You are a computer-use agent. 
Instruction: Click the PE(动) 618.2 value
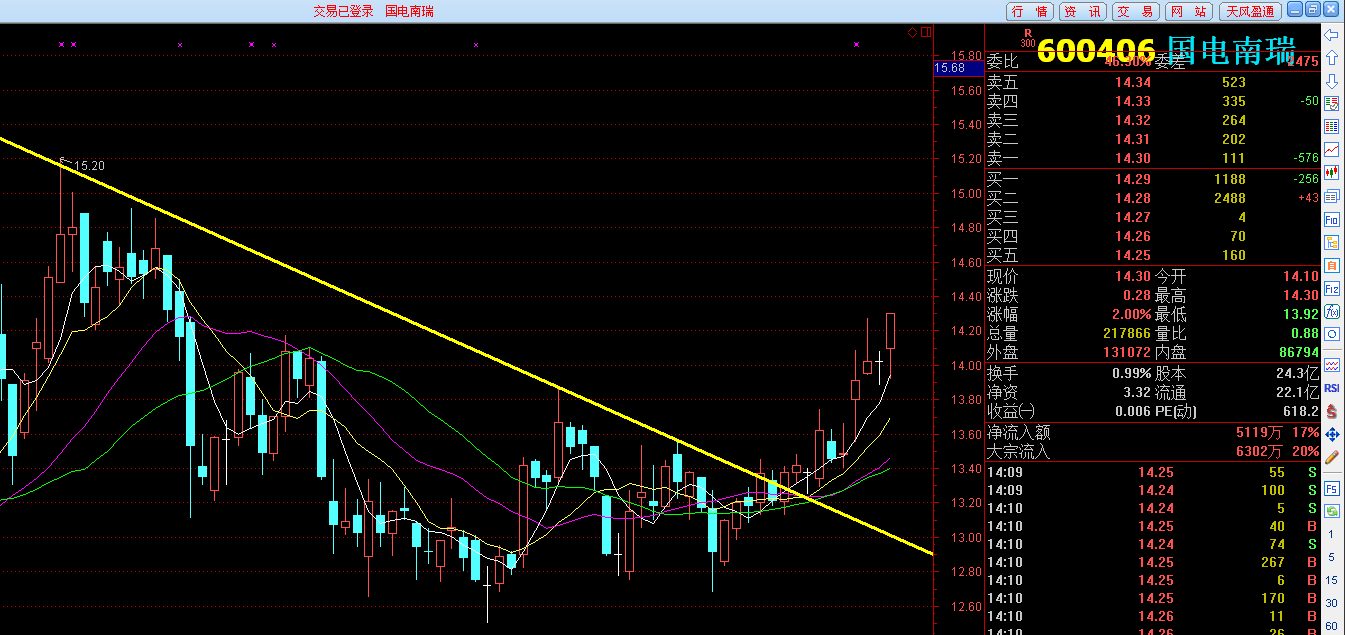1301,411
